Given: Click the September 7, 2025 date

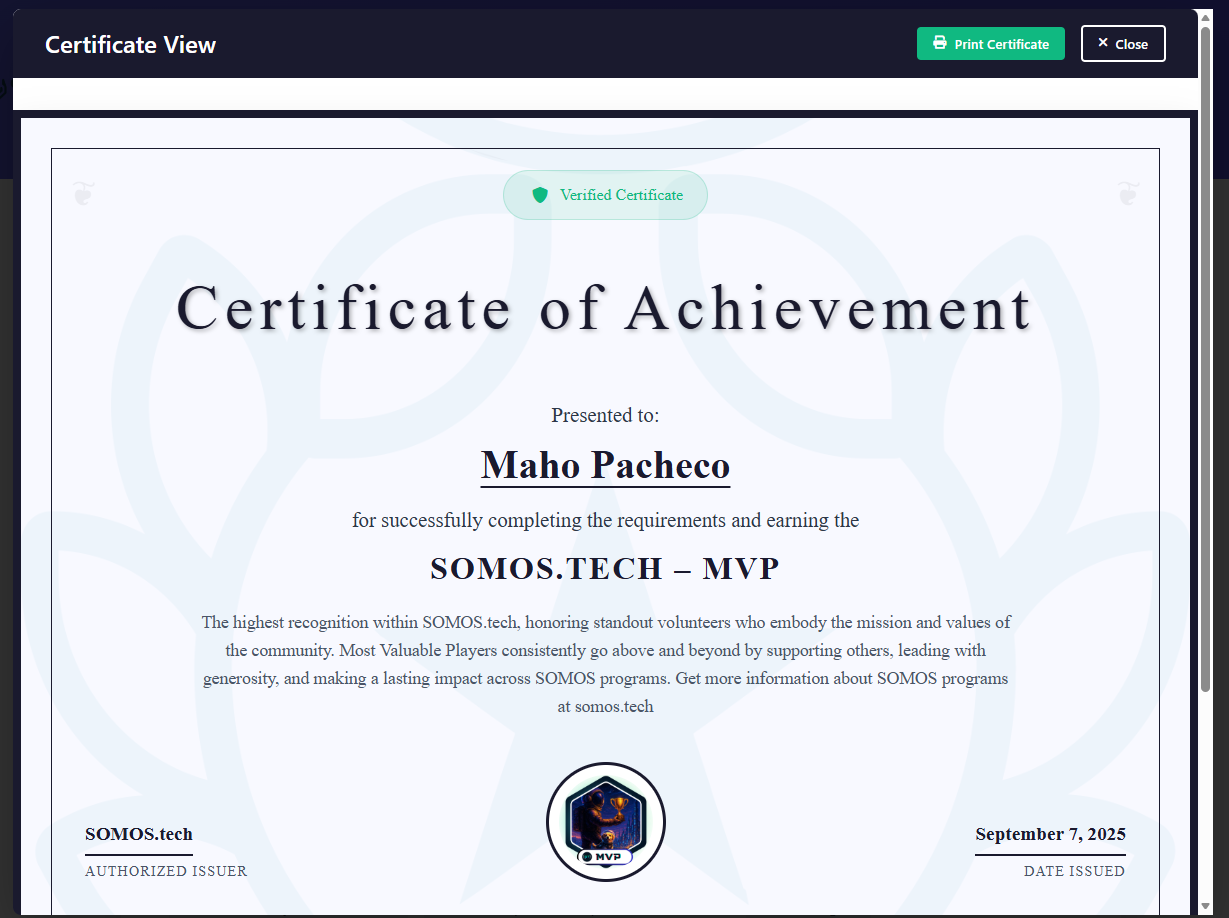Looking at the screenshot, I should [x=1050, y=834].
